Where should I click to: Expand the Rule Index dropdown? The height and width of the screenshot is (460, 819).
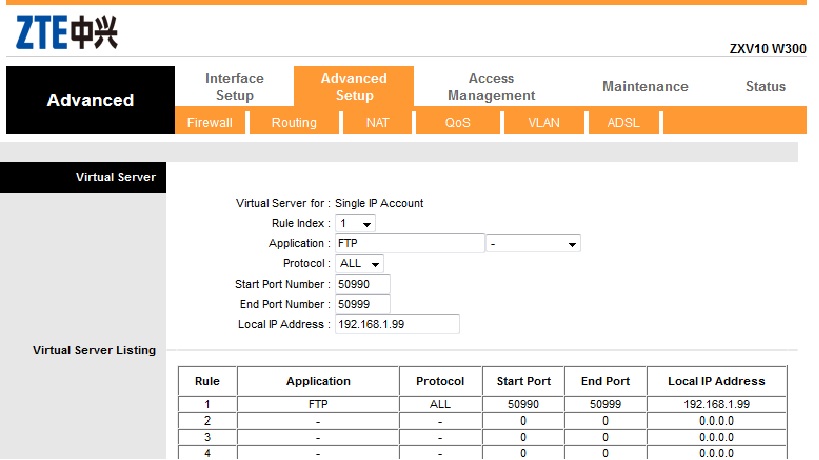pos(355,223)
